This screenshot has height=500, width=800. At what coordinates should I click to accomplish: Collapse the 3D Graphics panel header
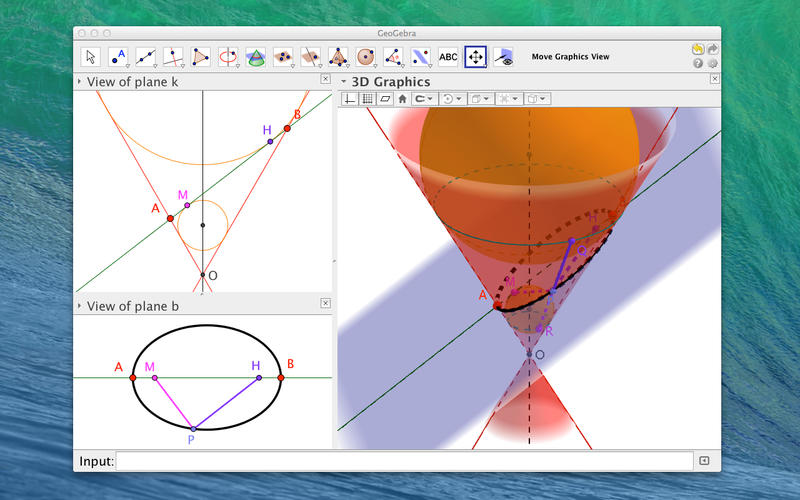coord(344,82)
